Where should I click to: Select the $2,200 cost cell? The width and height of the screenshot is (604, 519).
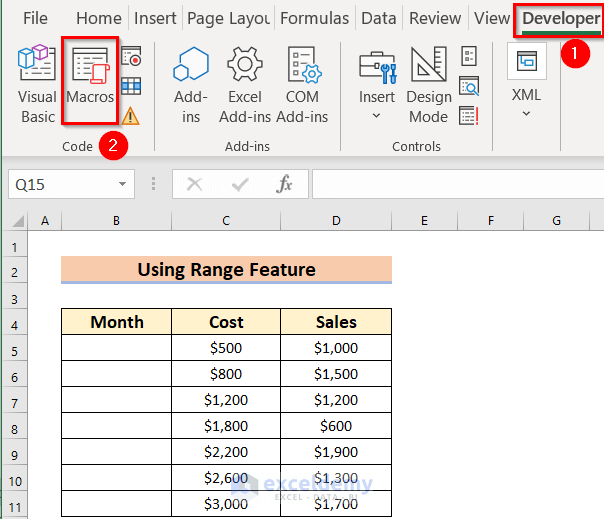point(226,452)
